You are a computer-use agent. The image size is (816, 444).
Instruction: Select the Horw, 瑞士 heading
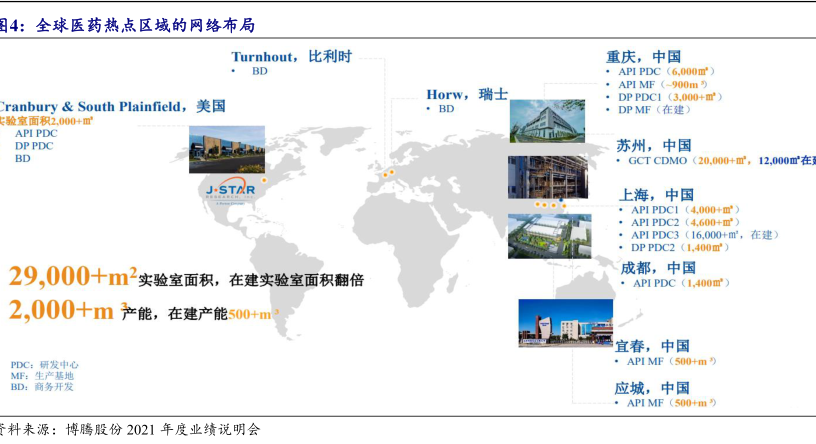point(466,94)
